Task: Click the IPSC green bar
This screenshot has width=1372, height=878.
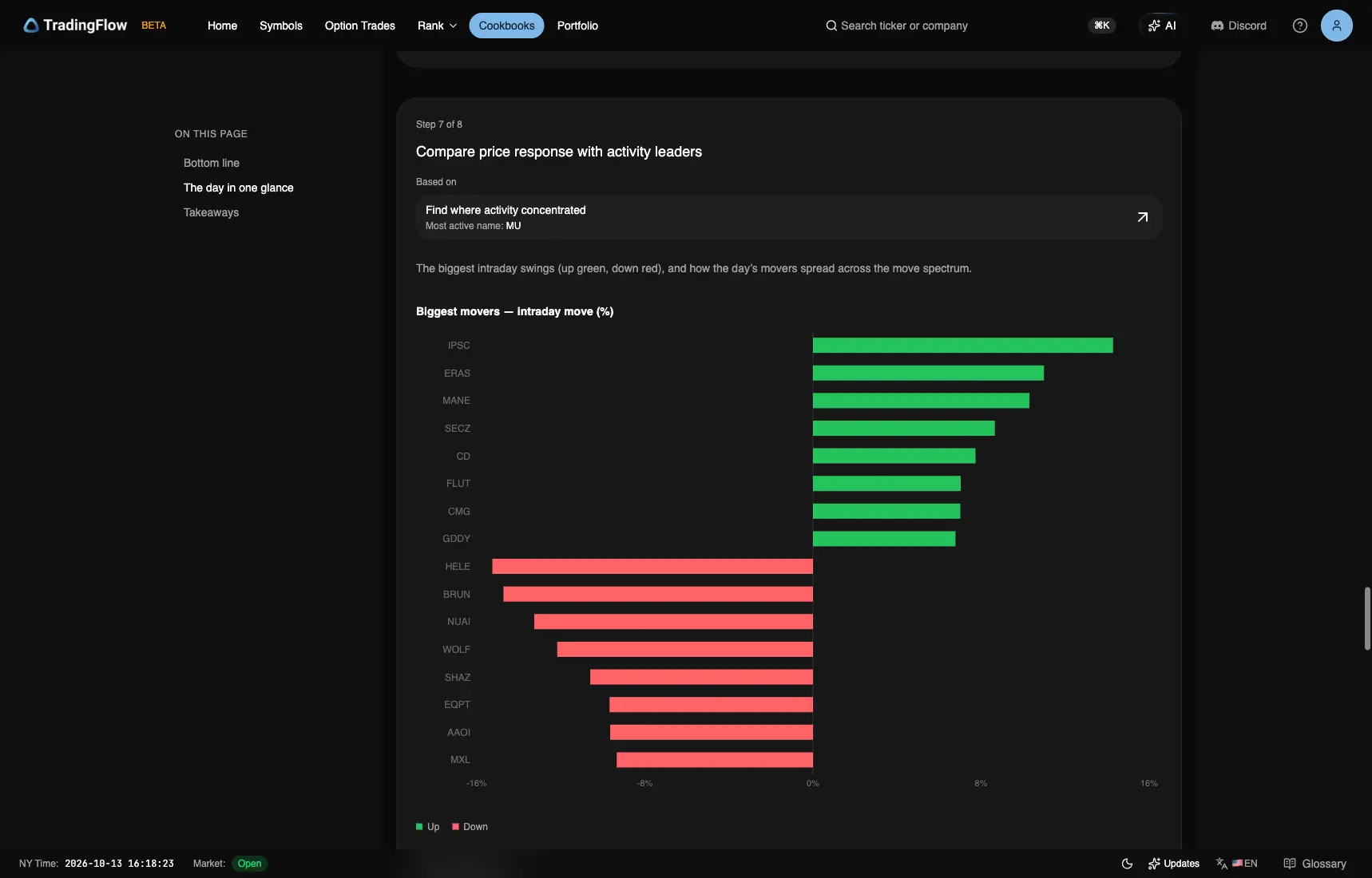Action: click(x=962, y=346)
